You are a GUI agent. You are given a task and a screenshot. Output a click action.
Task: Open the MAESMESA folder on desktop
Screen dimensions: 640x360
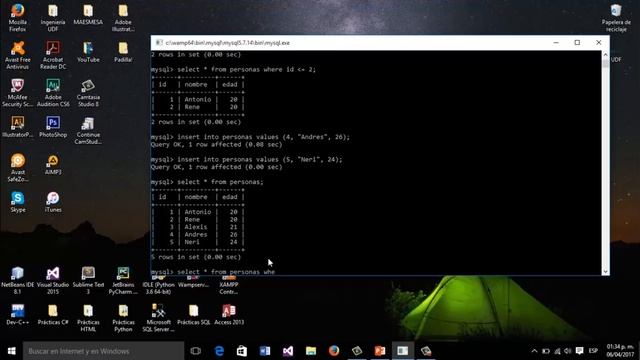[88, 15]
